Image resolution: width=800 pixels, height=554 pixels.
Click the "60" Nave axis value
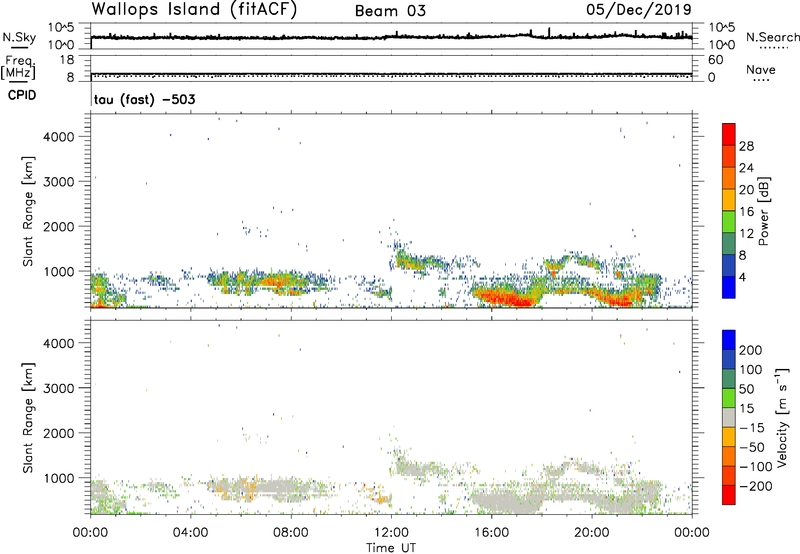coord(715,60)
